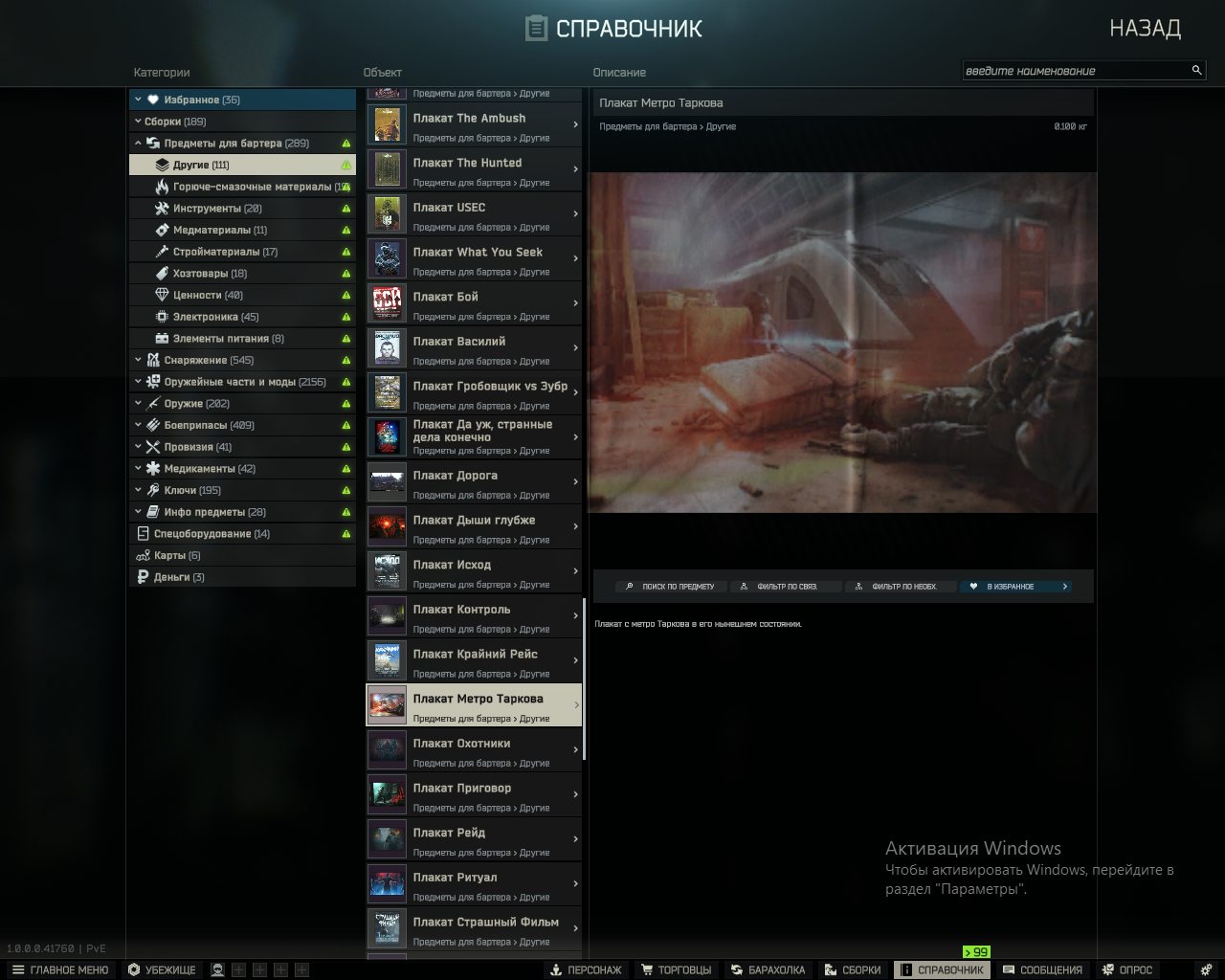The width and height of the screenshot is (1225, 980).
Task: Expand the Избранное category chevron
Action: (138, 100)
